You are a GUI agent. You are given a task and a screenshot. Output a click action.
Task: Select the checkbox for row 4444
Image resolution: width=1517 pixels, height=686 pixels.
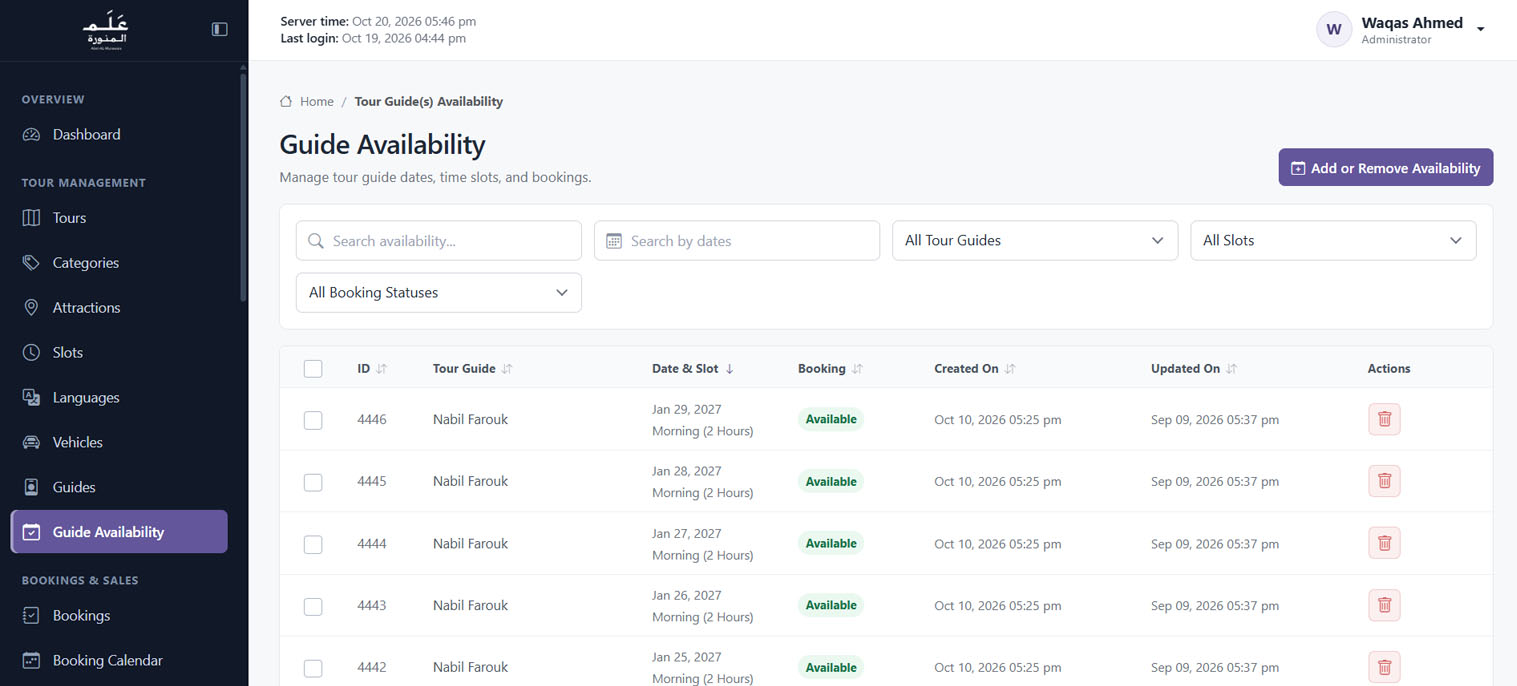(x=313, y=544)
